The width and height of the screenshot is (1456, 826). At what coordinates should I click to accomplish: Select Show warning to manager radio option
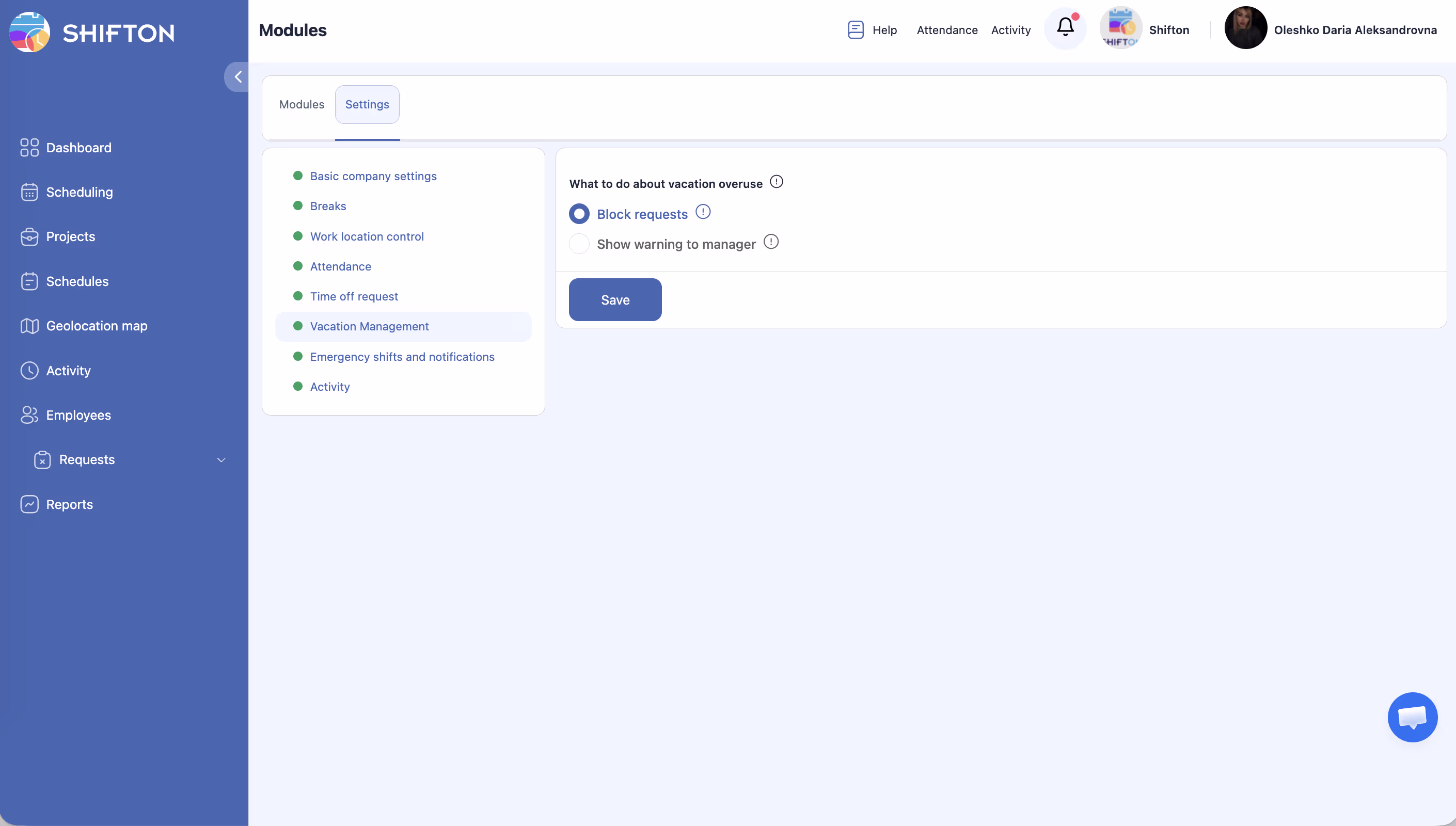pyautogui.click(x=579, y=244)
